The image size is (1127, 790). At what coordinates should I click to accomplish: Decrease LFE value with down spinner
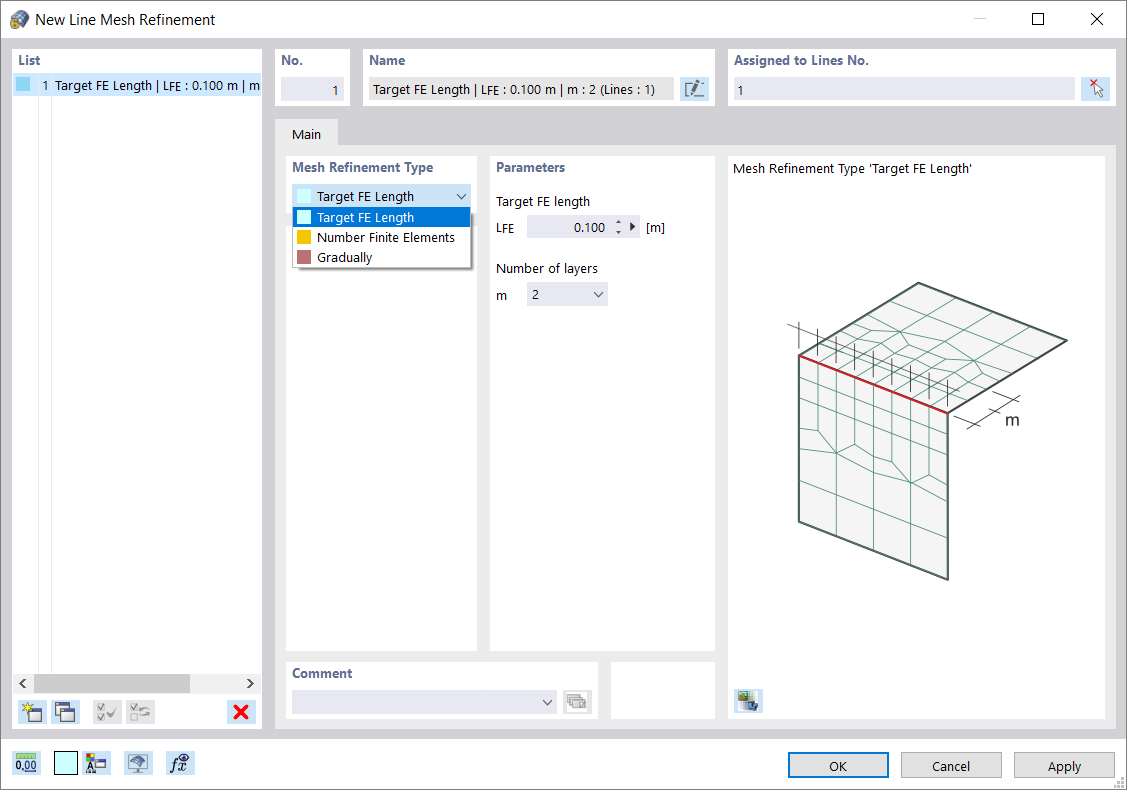coord(618,232)
